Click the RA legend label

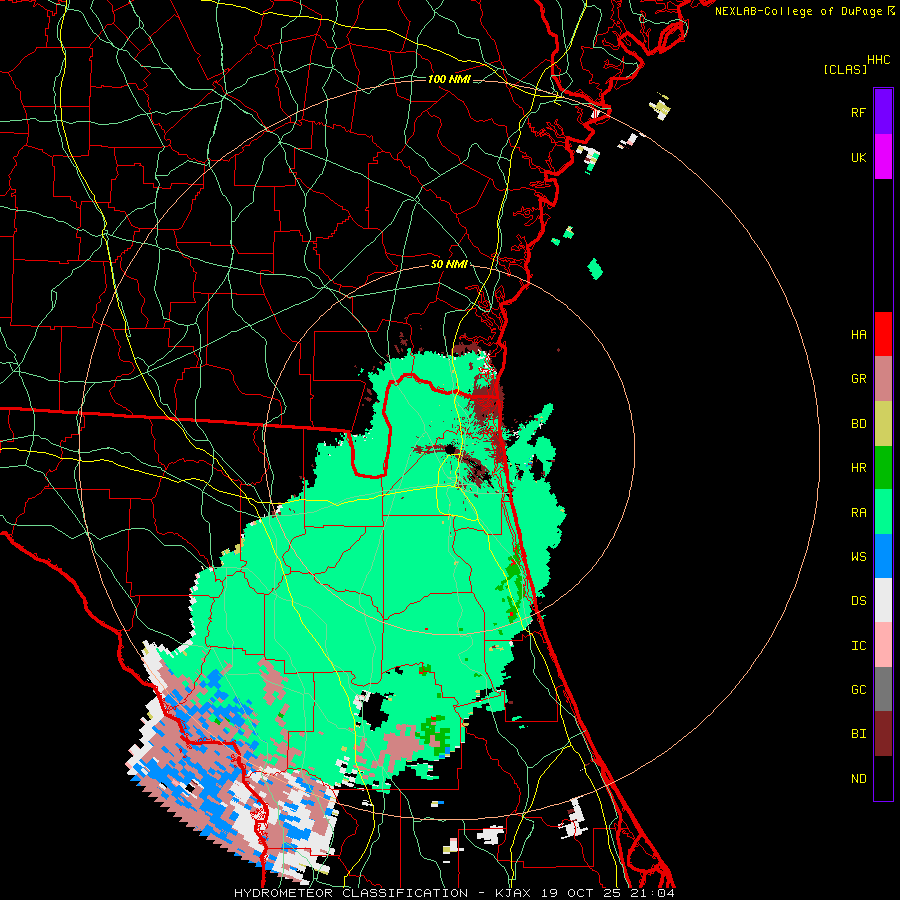click(x=858, y=512)
